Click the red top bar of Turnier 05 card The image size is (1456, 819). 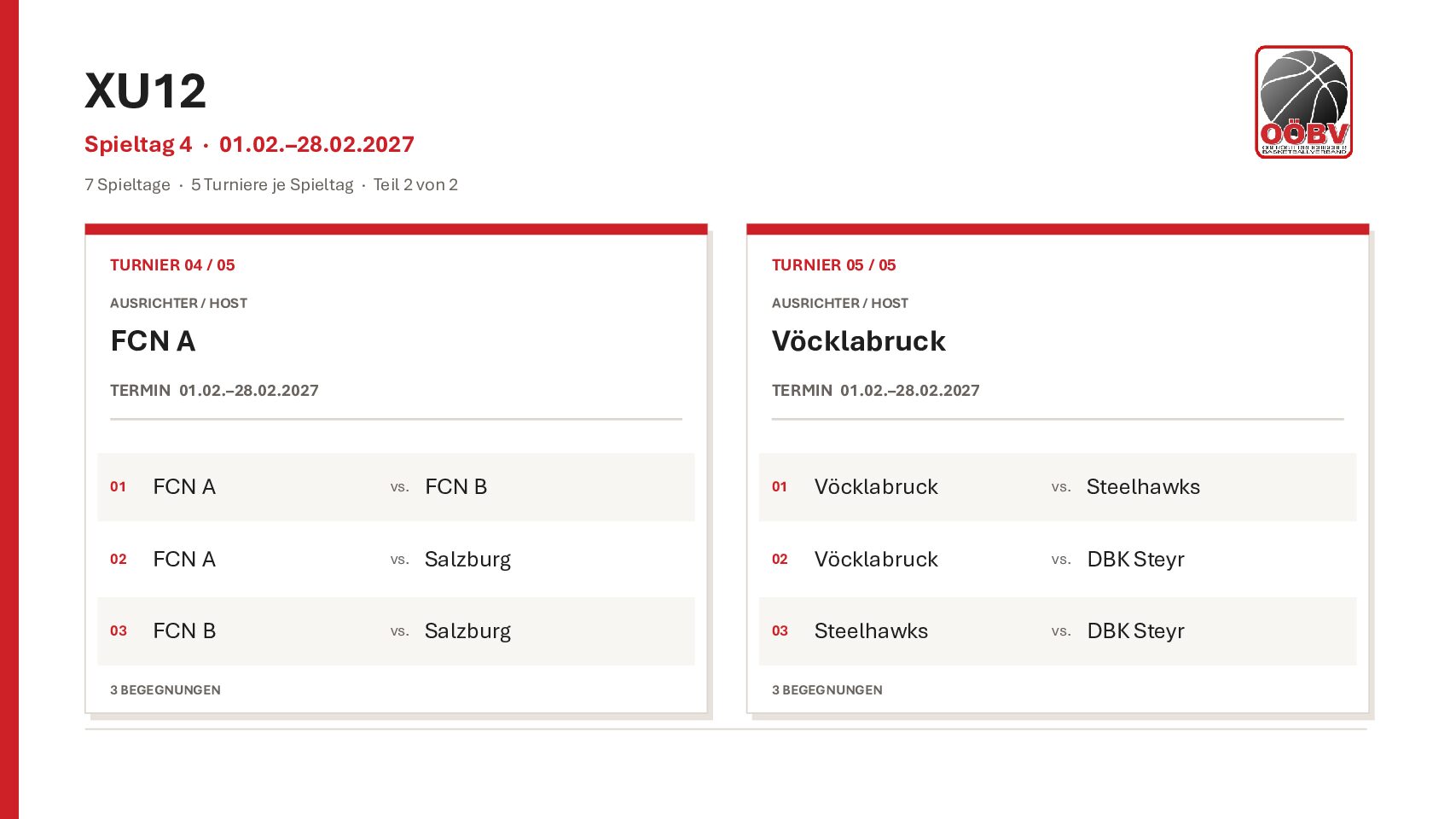tap(1058, 229)
